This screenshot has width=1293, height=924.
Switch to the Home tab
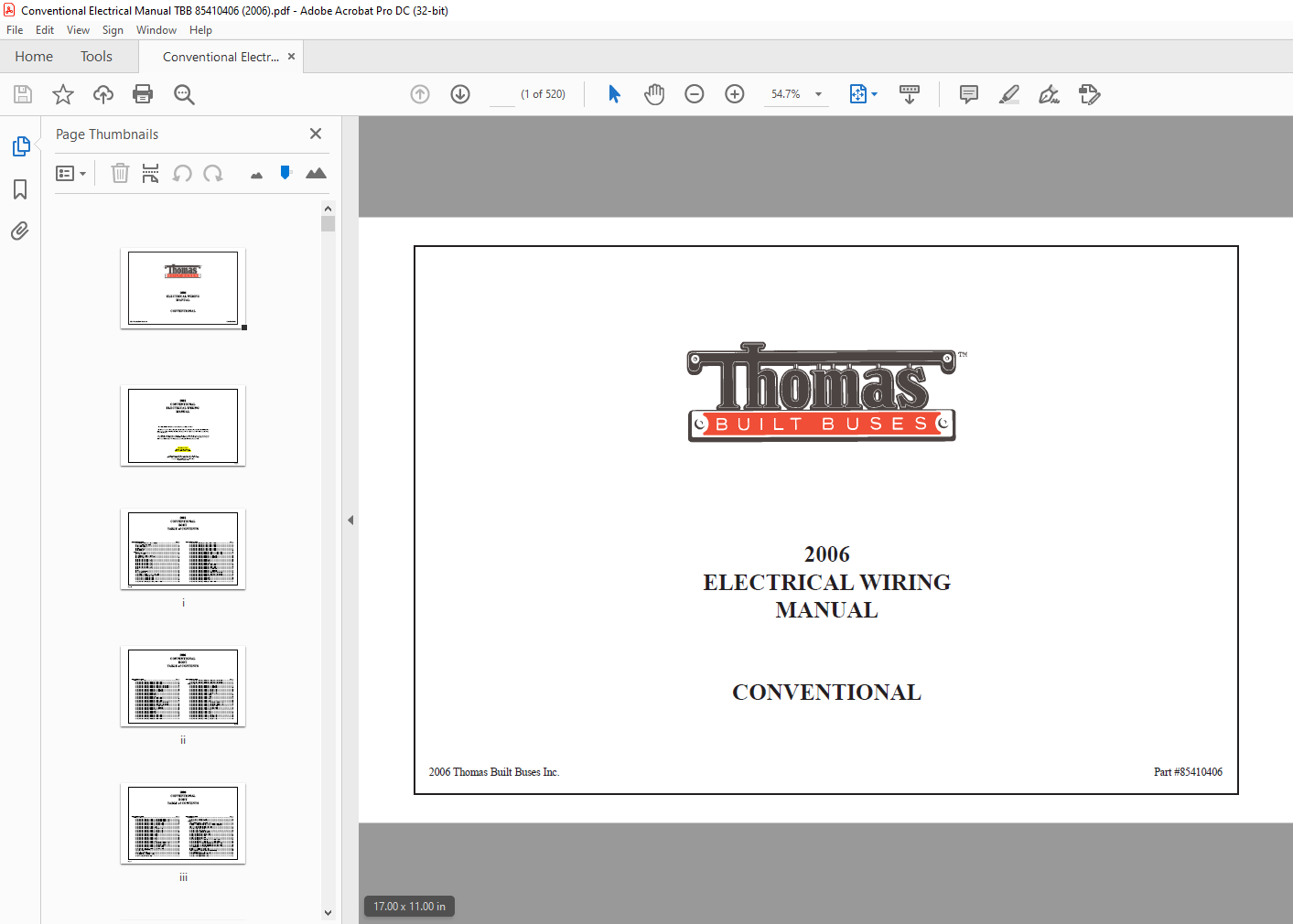[34, 57]
